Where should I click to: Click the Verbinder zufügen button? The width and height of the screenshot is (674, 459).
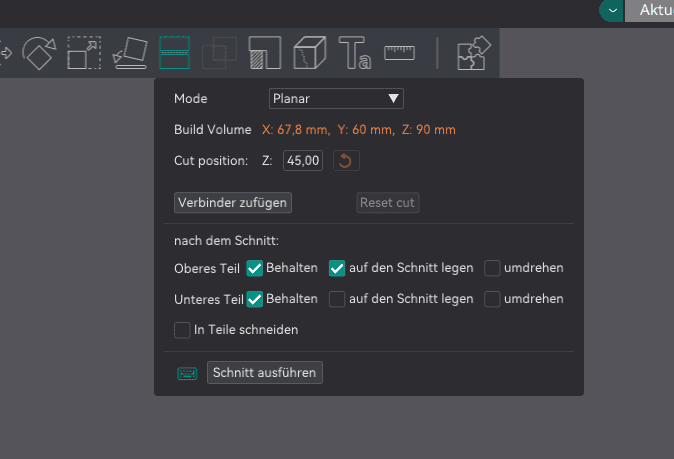tap(233, 203)
